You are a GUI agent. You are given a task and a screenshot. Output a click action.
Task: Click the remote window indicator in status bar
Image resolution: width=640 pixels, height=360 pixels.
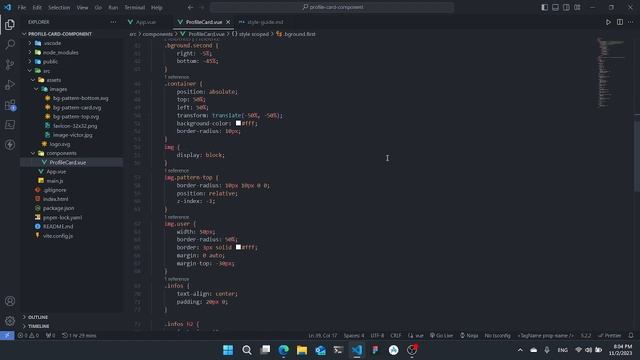[x=7, y=336]
